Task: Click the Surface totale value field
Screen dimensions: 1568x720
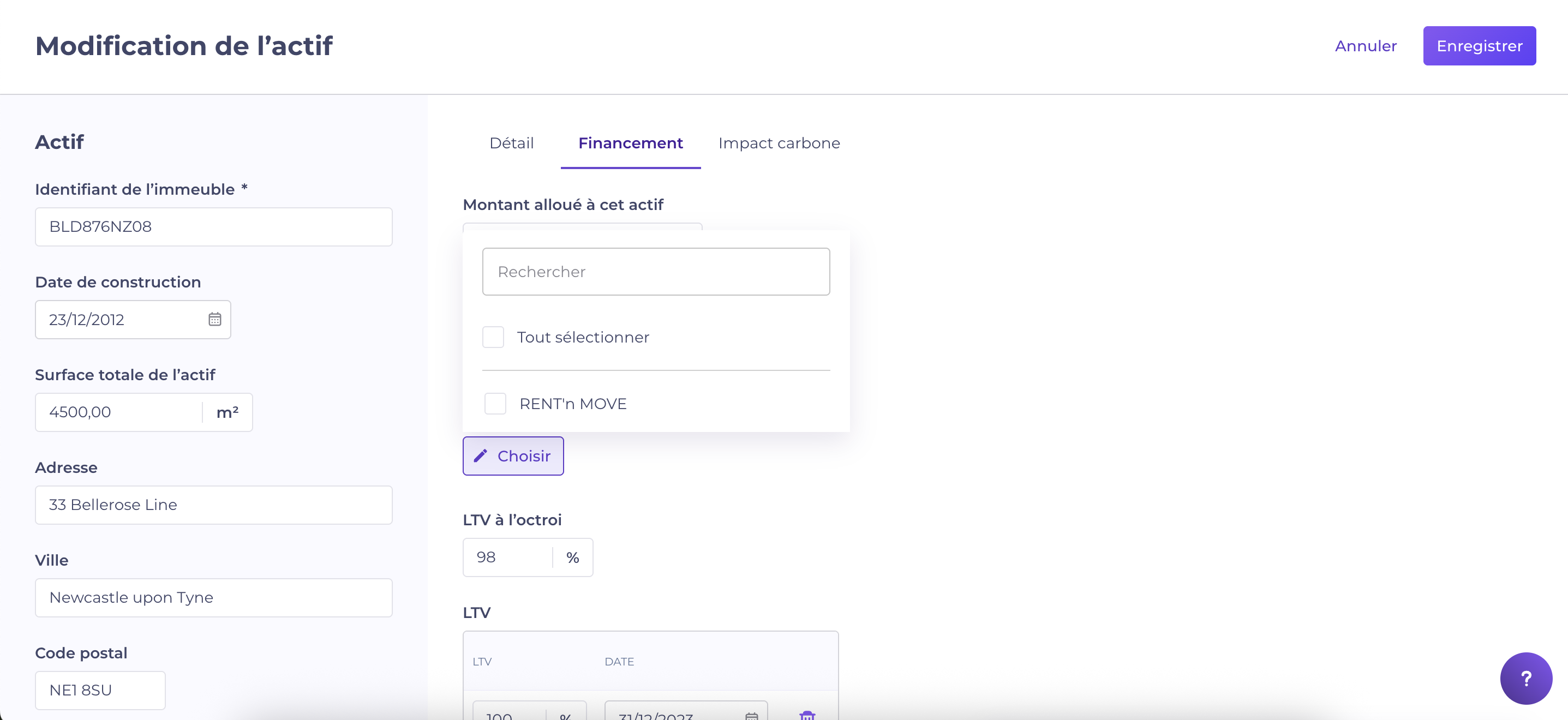Action: (x=119, y=412)
